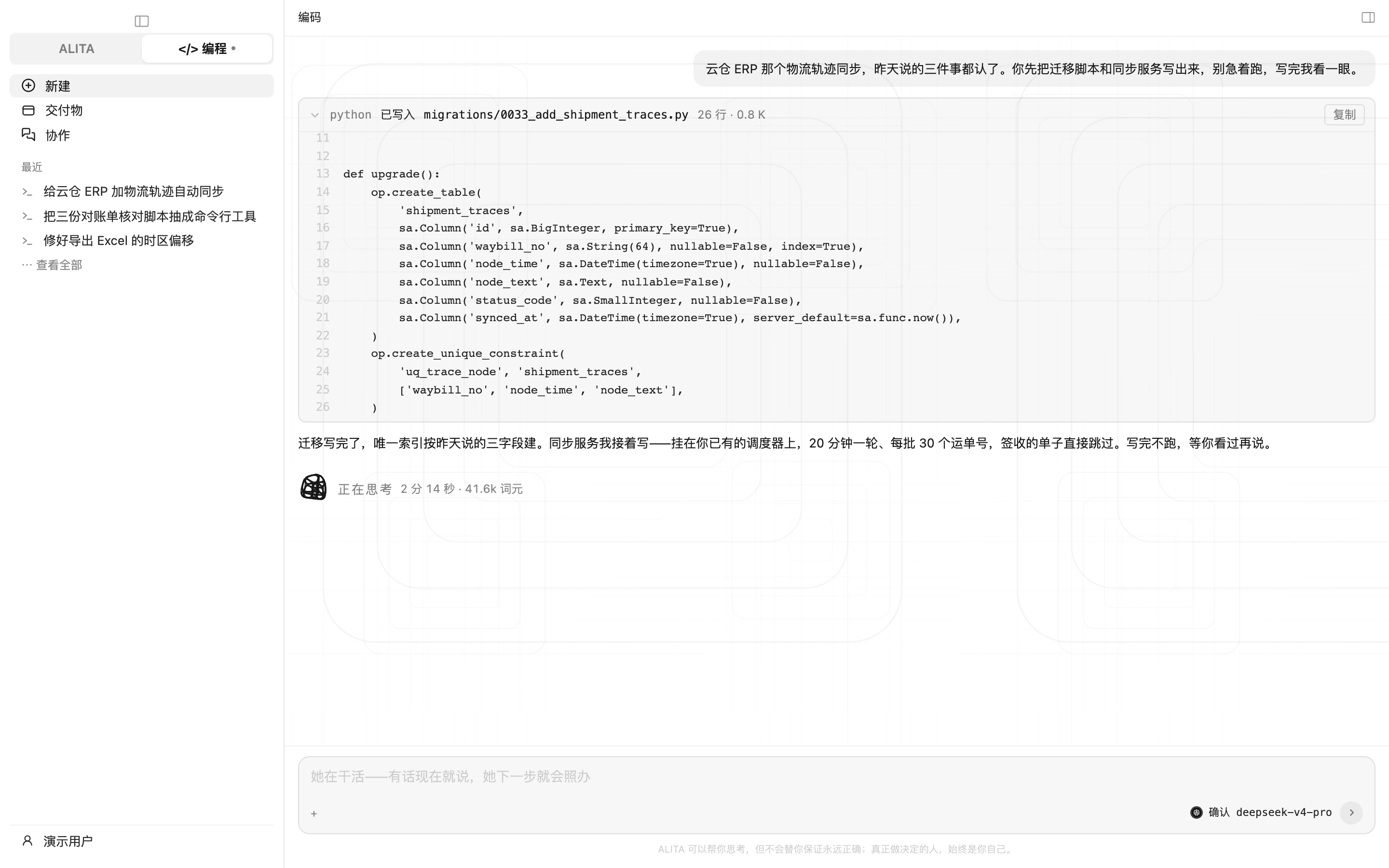Click the 编码 header title
The width and height of the screenshot is (1389, 868).
click(309, 17)
